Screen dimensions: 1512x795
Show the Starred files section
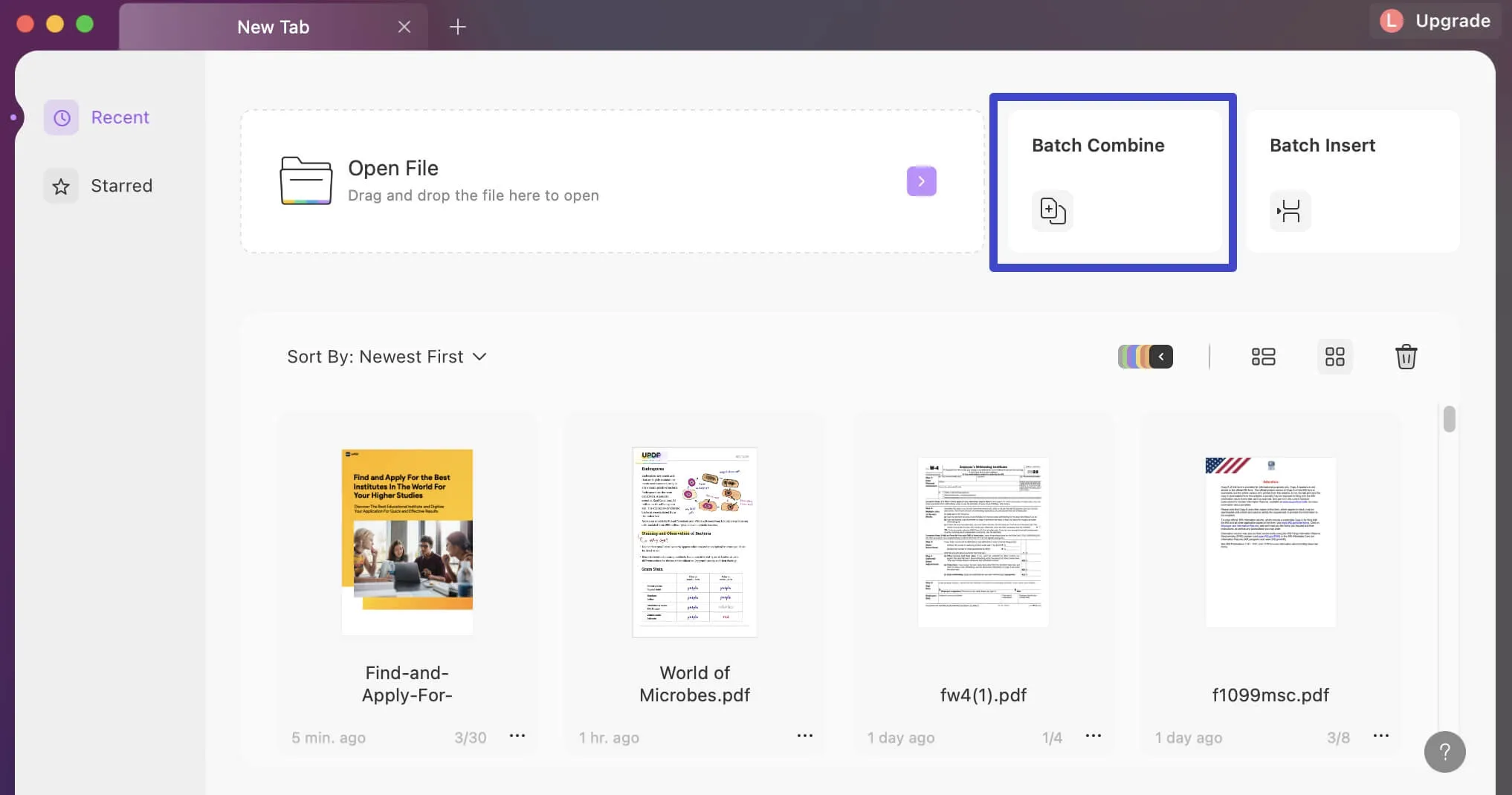coord(121,186)
